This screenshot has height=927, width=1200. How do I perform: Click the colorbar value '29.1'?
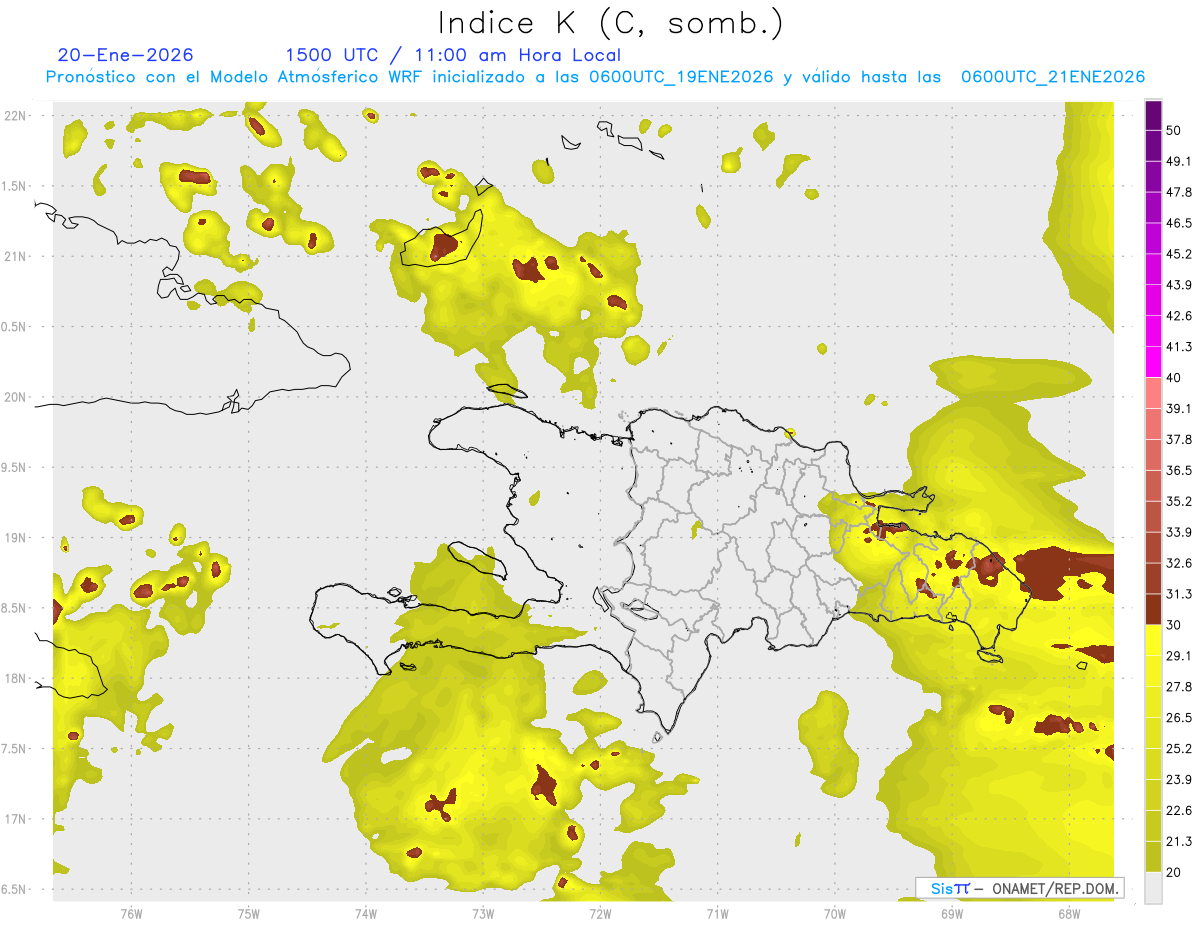point(1179,656)
